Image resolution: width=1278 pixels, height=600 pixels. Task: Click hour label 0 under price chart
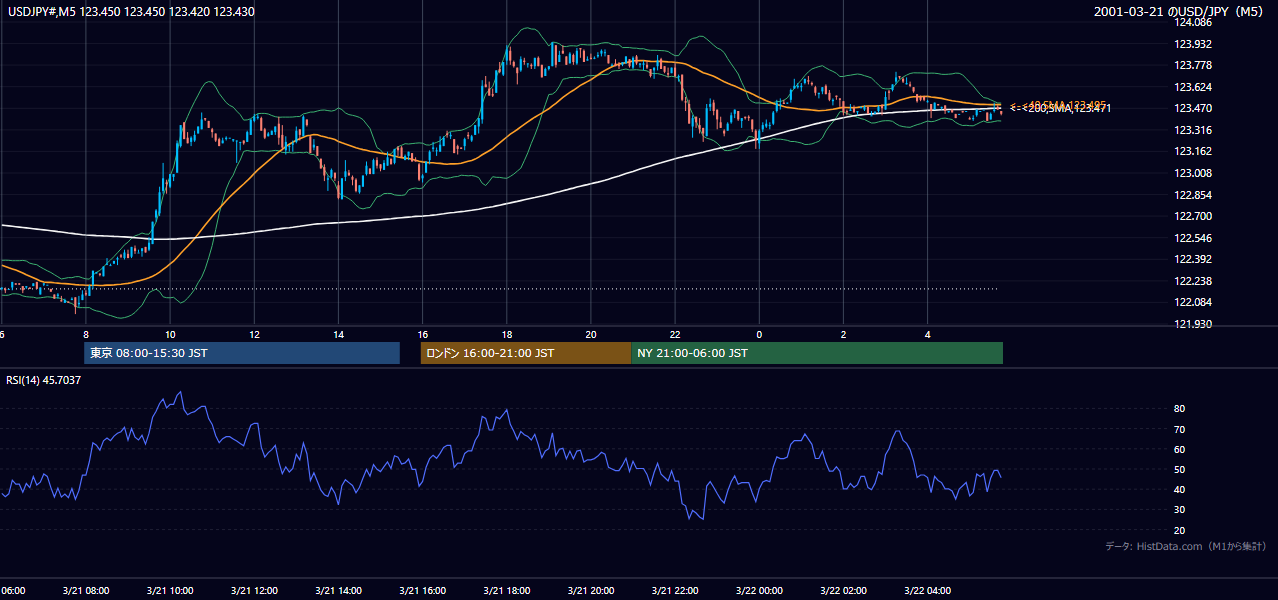[x=759, y=334]
